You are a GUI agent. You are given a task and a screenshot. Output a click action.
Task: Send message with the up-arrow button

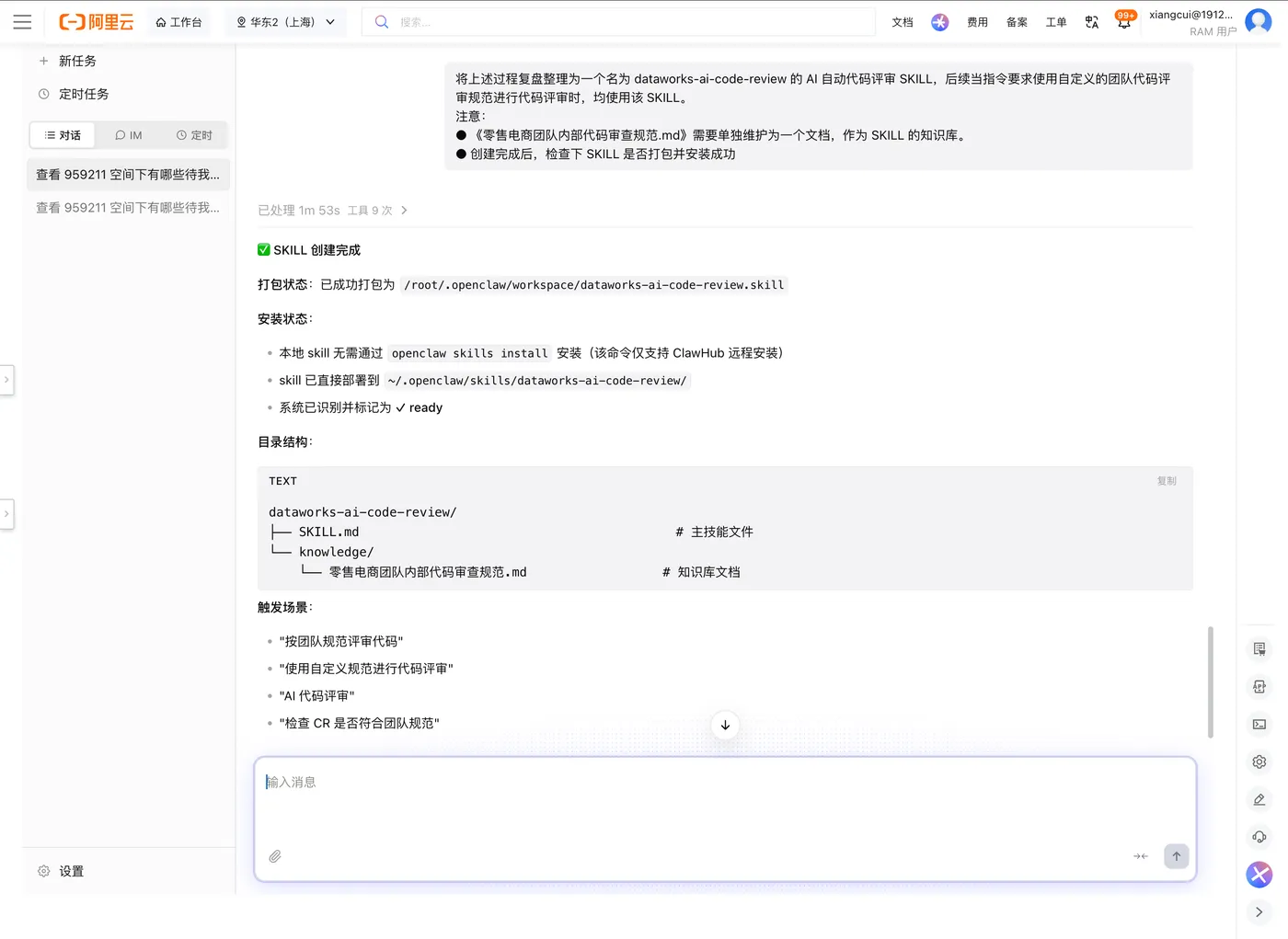pyautogui.click(x=1176, y=856)
